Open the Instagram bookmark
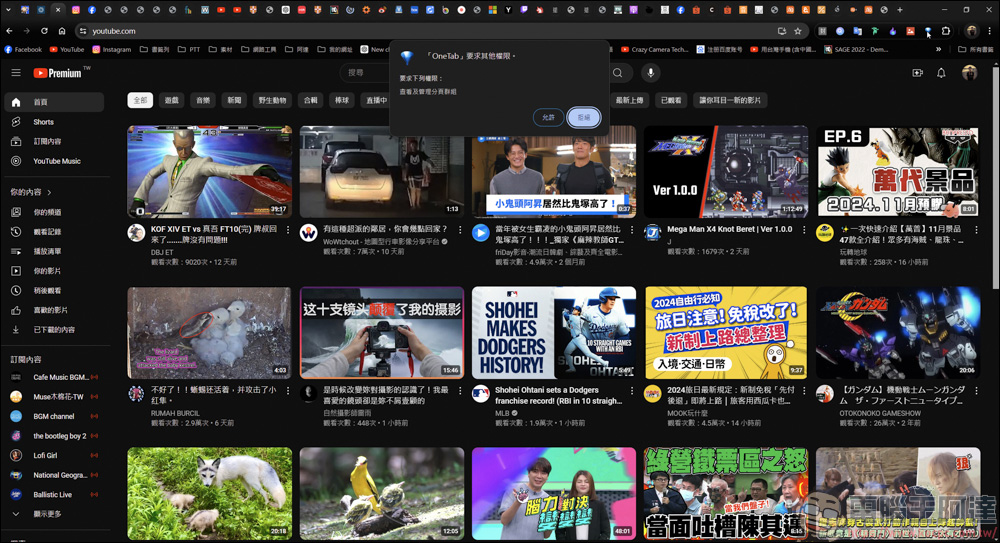The height and width of the screenshot is (543, 1000). pyautogui.click(x=112, y=49)
